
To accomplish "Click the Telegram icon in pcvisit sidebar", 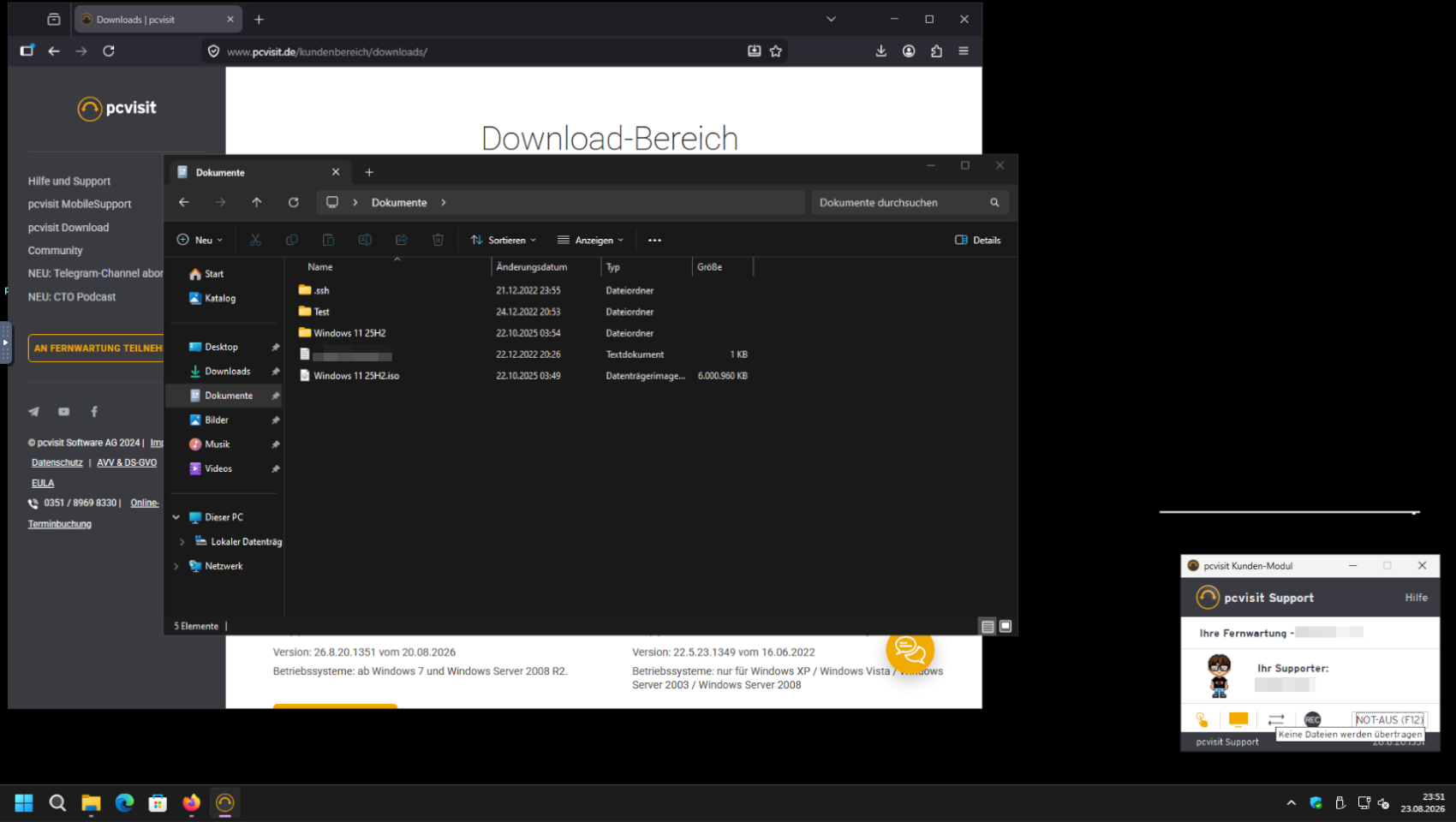I will tap(33, 412).
